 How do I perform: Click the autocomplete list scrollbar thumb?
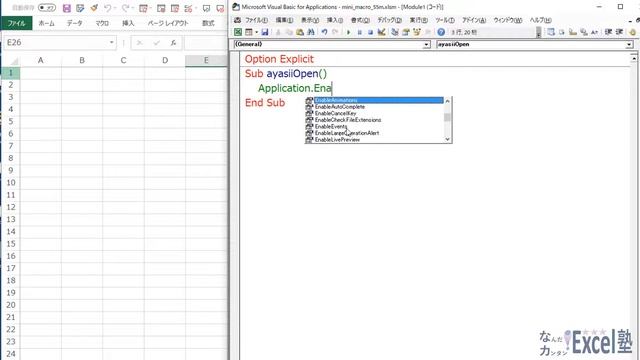pos(447,117)
